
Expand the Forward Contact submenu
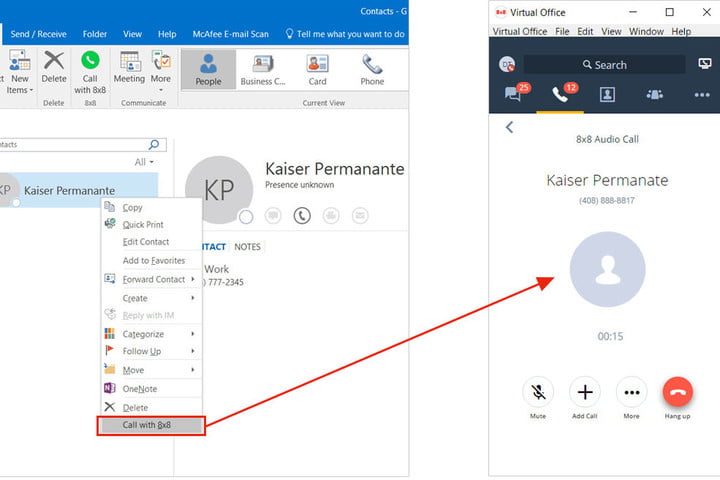[153, 279]
